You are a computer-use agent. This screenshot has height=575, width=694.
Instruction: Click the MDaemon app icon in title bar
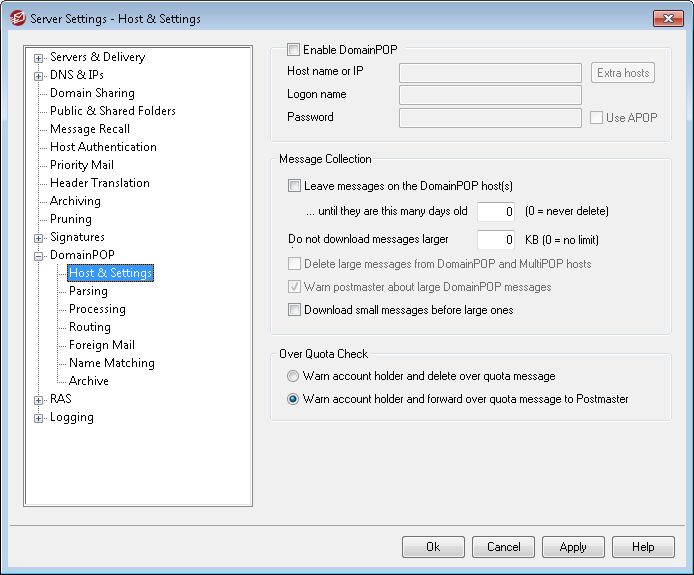click(17, 19)
